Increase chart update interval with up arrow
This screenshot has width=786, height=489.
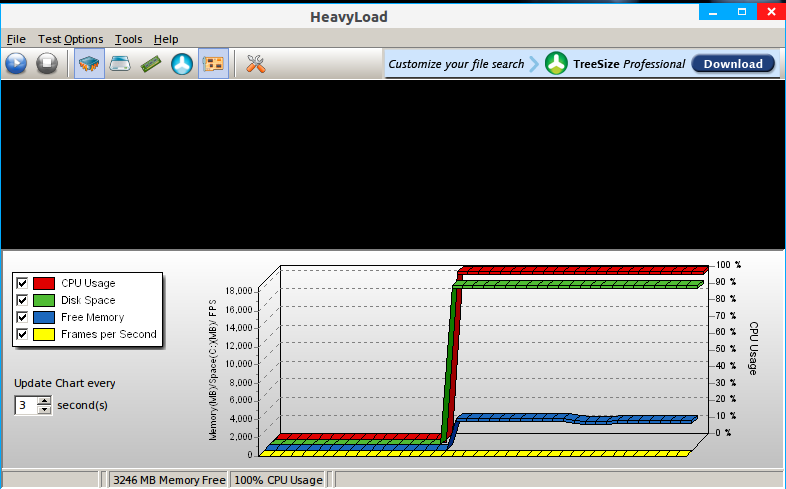(x=45, y=401)
